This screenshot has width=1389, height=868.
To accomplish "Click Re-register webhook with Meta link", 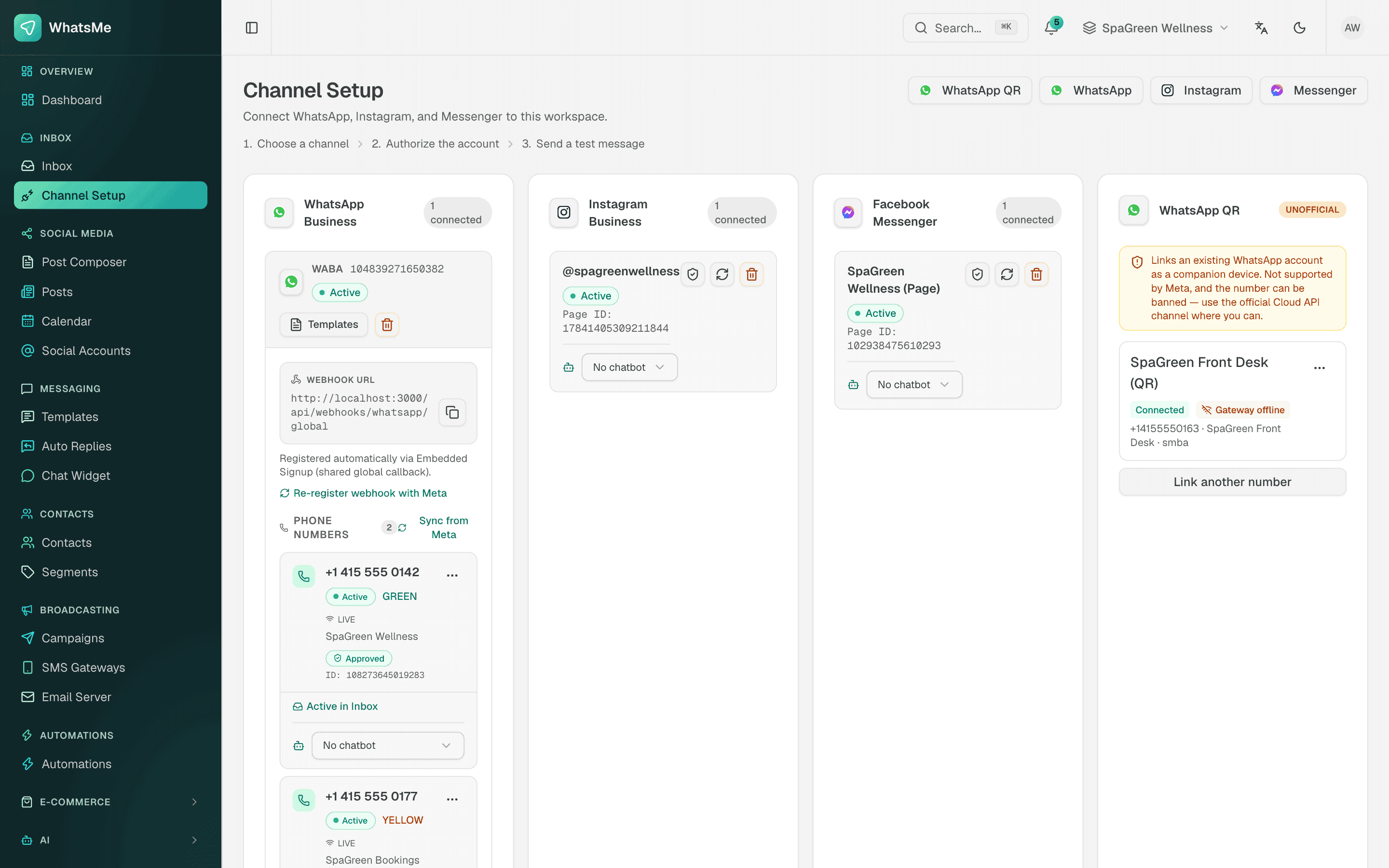I will [363, 493].
